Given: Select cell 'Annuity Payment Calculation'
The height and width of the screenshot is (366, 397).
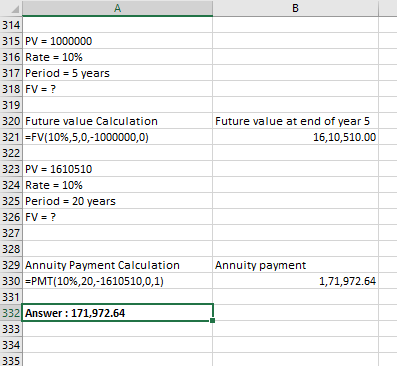Looking at the screenshot, I should click(x=117, y=265).
